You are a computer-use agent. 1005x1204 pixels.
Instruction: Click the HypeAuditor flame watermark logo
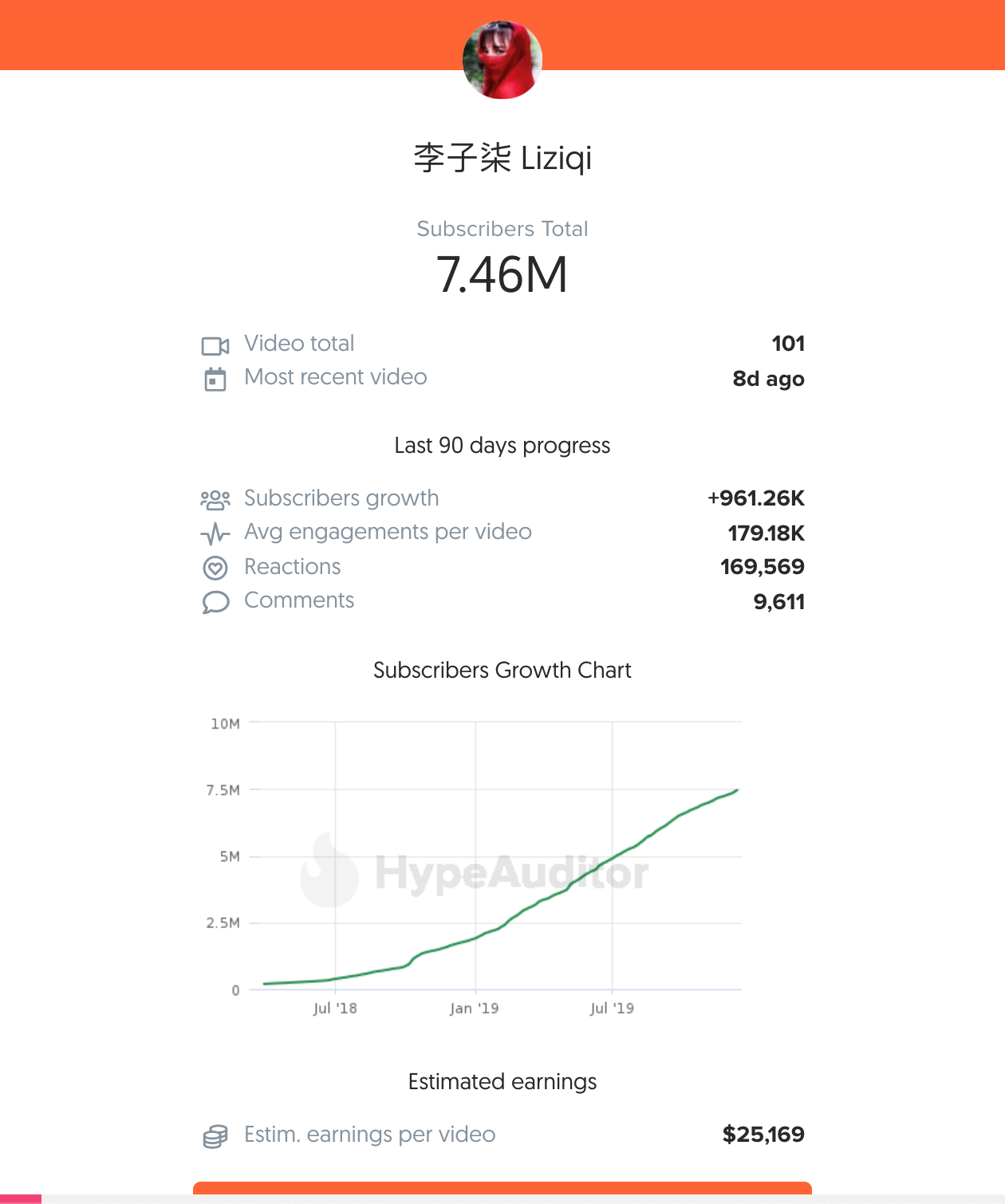coord(329,872)
